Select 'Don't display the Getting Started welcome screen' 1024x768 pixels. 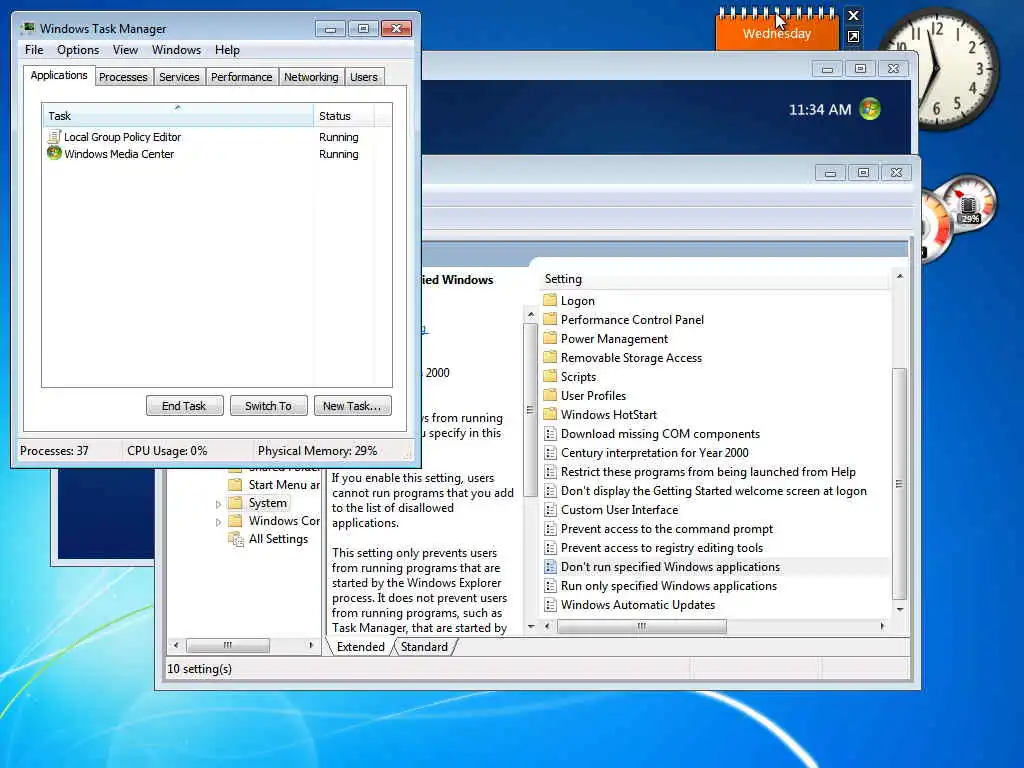[714, 490]
